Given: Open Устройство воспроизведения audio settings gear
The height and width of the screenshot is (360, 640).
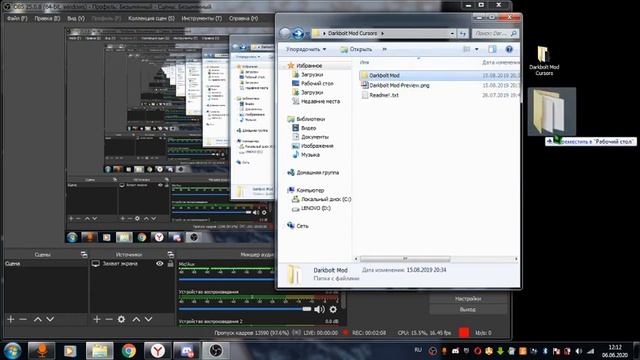Looking at the screenshot, I should [x=333, y=309].
